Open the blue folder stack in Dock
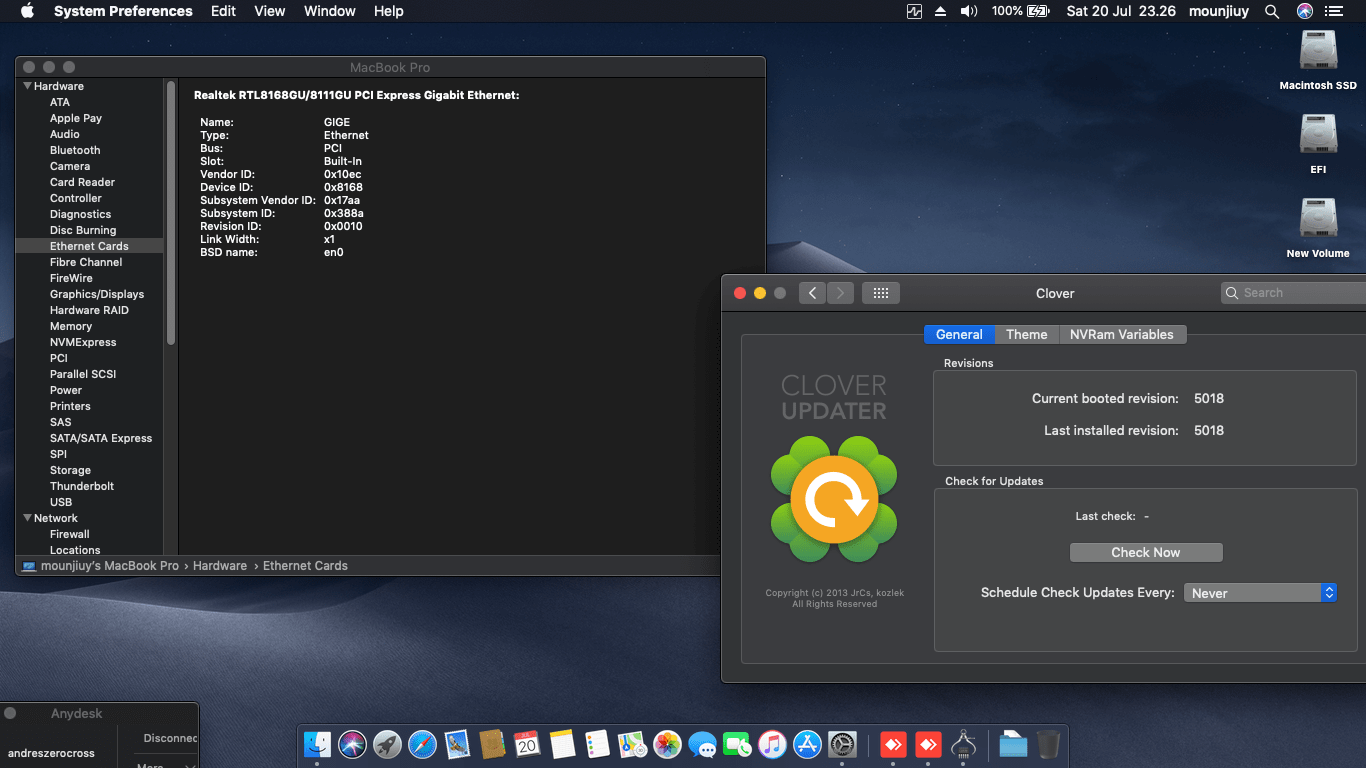 1013,744
